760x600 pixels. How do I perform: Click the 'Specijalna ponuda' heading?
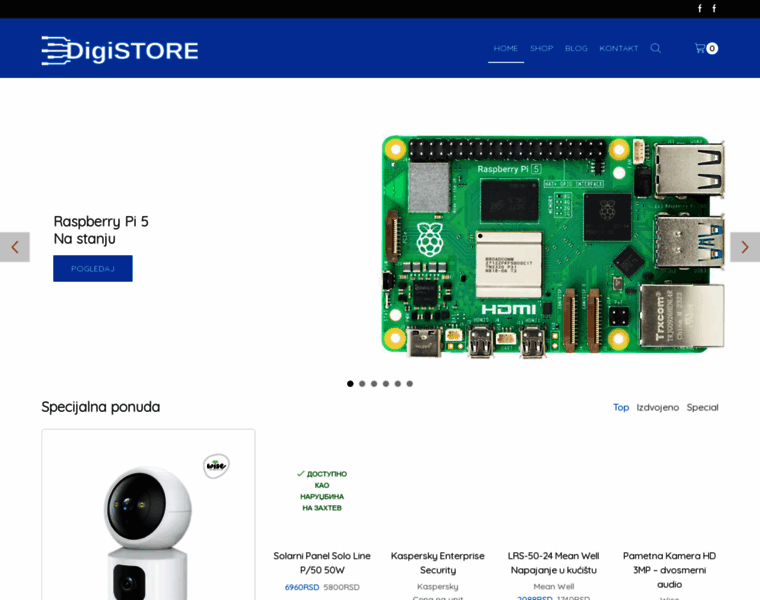(101, 407)
